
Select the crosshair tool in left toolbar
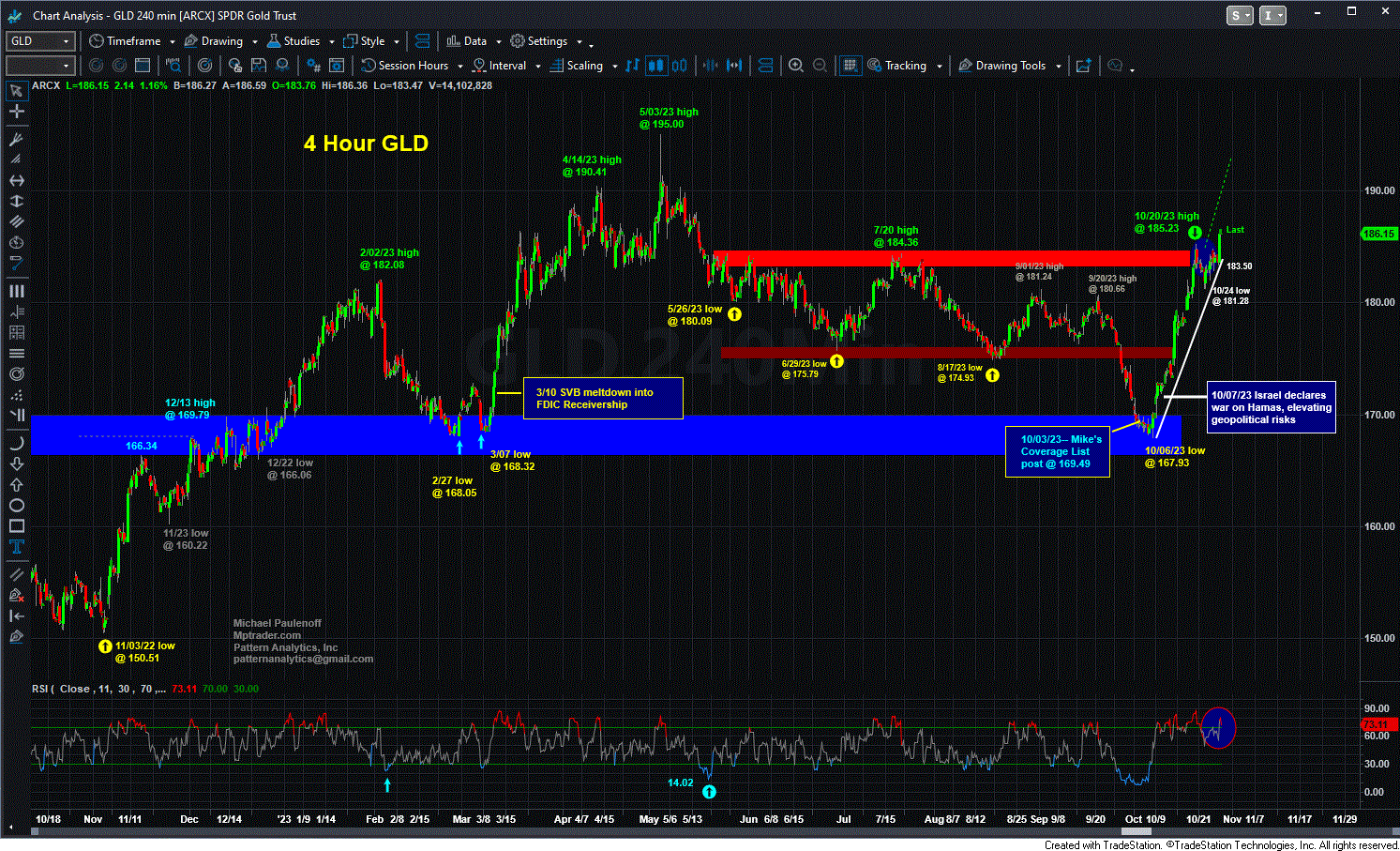16,112
